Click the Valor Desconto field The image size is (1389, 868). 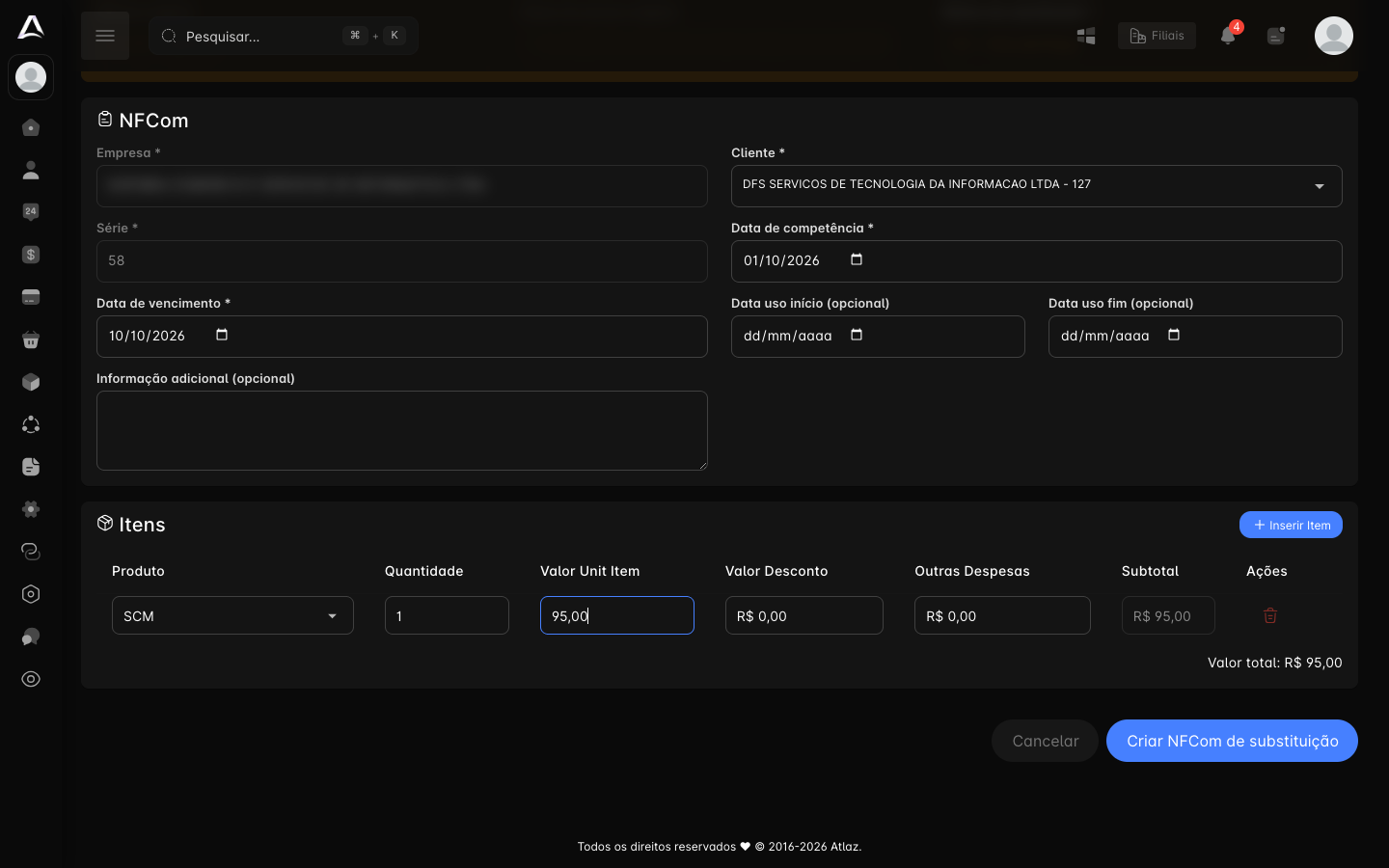tap(804, 615)
